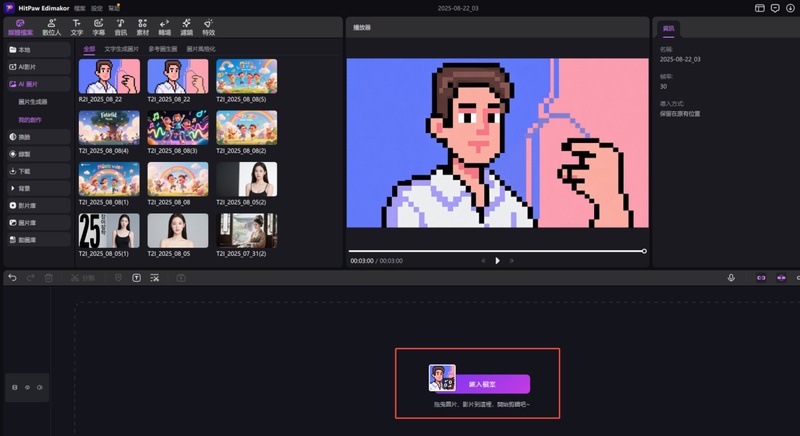Collapse the AI 圖片 sidebar section
This screenshot has width=800, height=436.
pos(39,84)
